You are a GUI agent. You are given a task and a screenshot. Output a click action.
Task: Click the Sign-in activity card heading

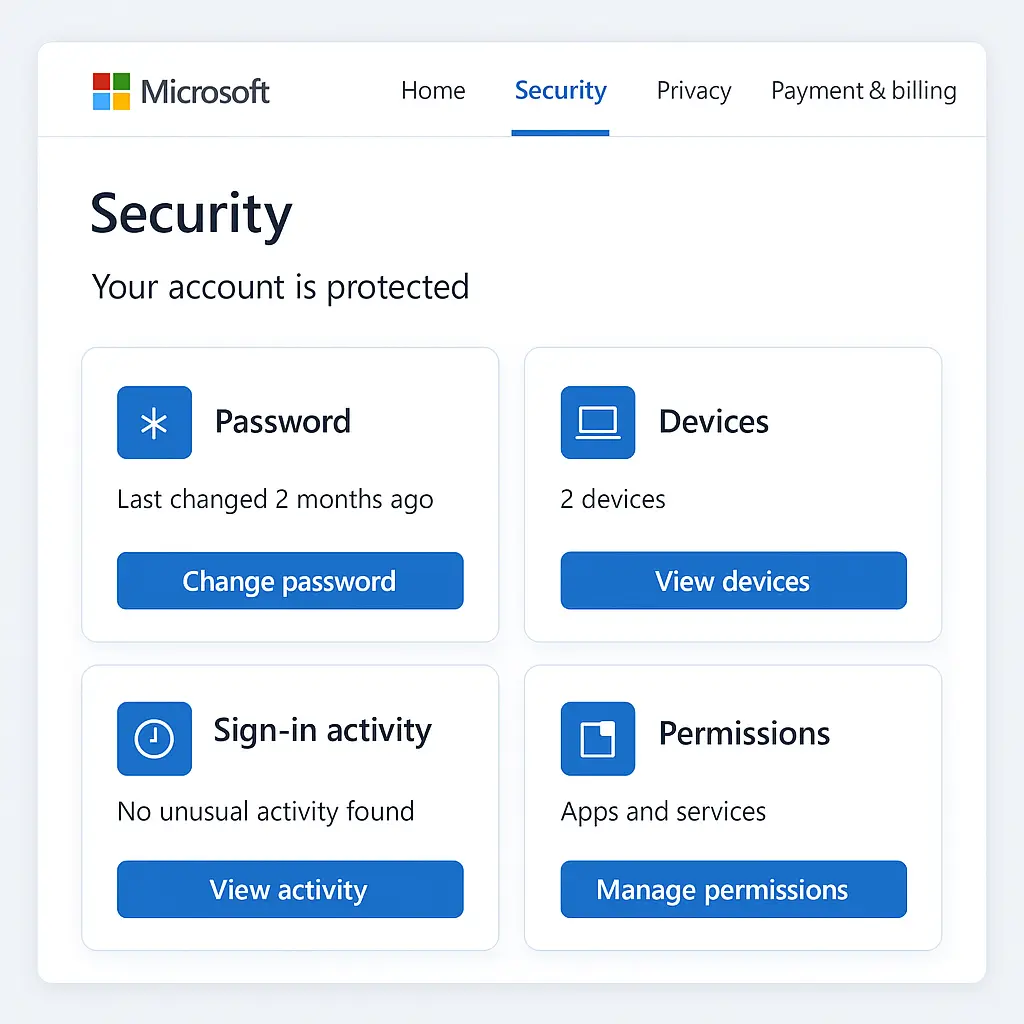(x=322, y=731)
